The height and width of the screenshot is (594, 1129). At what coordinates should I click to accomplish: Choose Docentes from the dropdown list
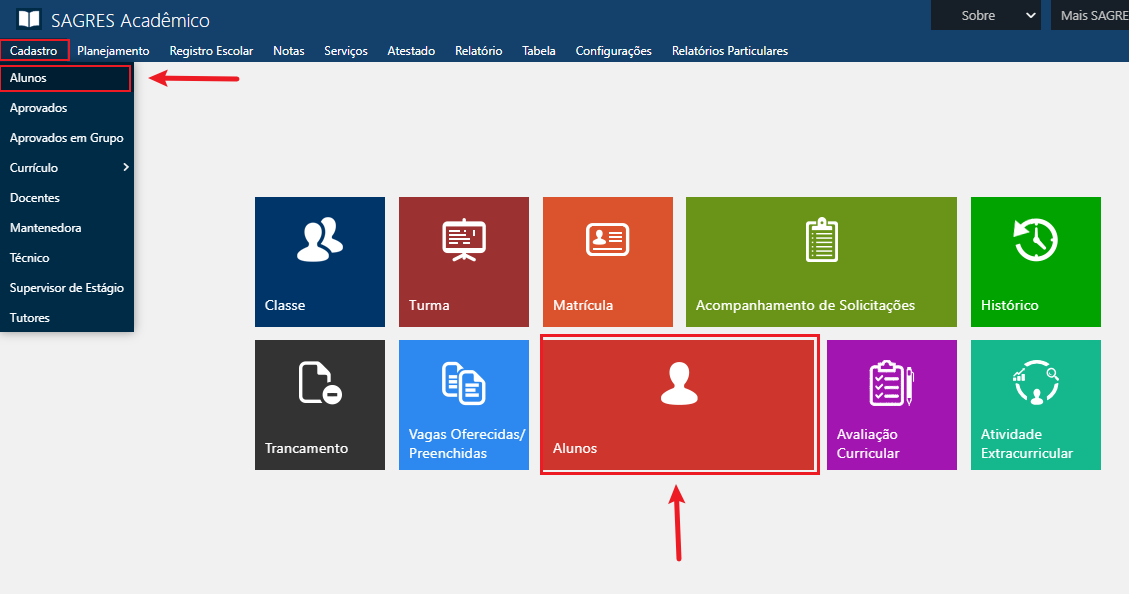coord(35,198)
